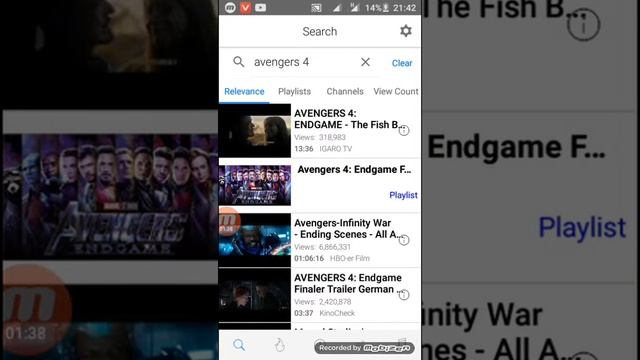Click the 03:37 duration label
640x360 pixels.
pyautogui.click(x=304, y=313)
